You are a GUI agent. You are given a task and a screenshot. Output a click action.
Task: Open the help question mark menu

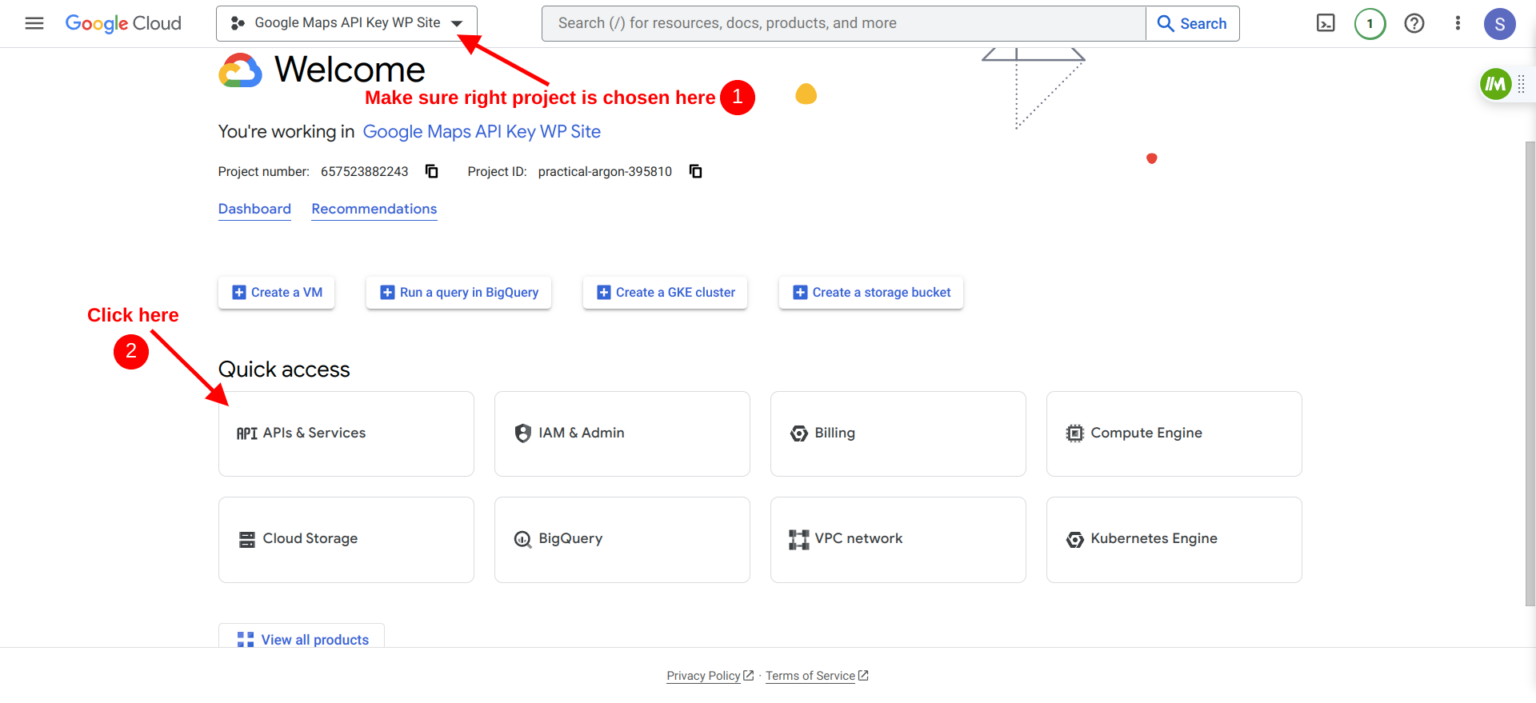1414,22
